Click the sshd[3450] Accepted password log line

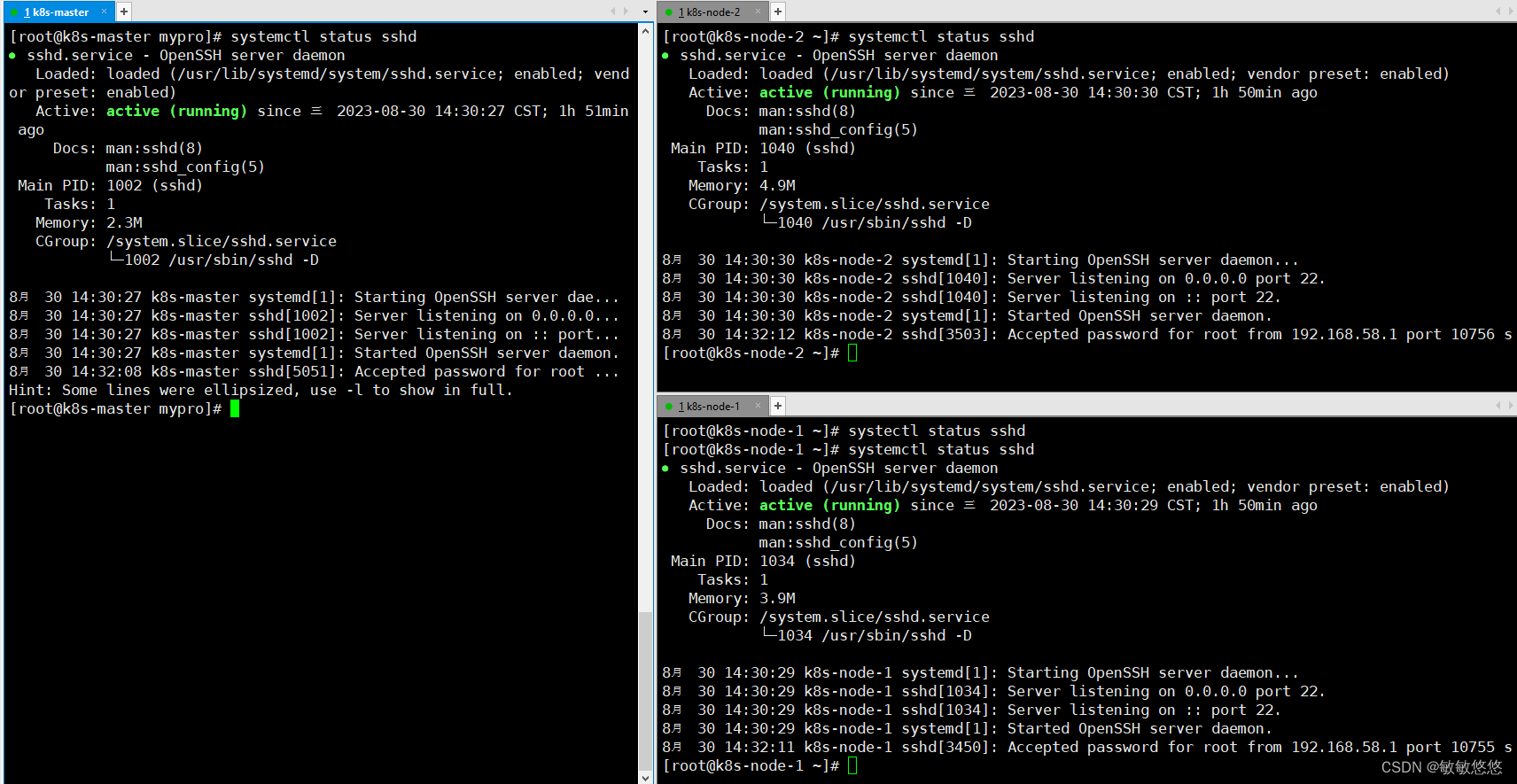tap(1087, 747)
